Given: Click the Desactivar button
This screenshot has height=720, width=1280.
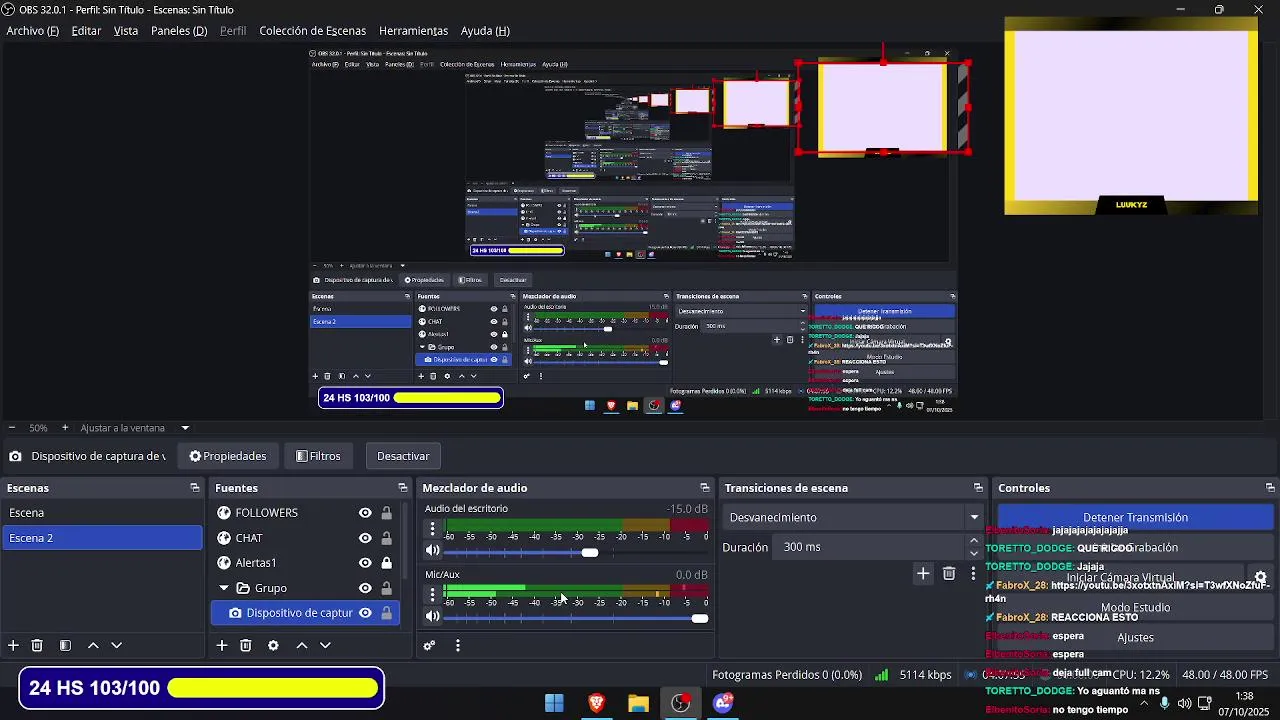Looking at the screenshot, I should pos(403,456).
